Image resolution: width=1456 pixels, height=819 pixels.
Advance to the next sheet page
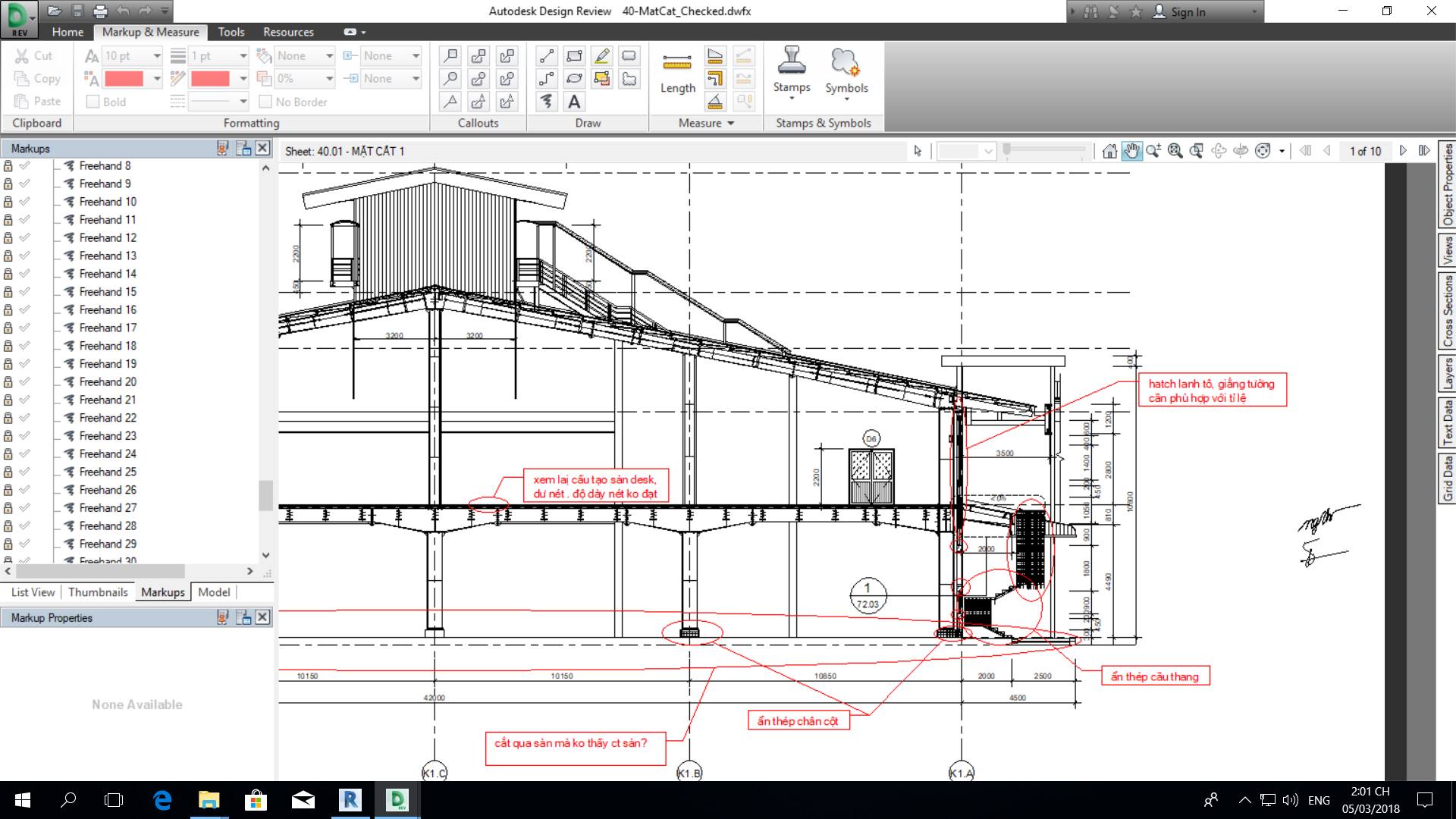1402,151
